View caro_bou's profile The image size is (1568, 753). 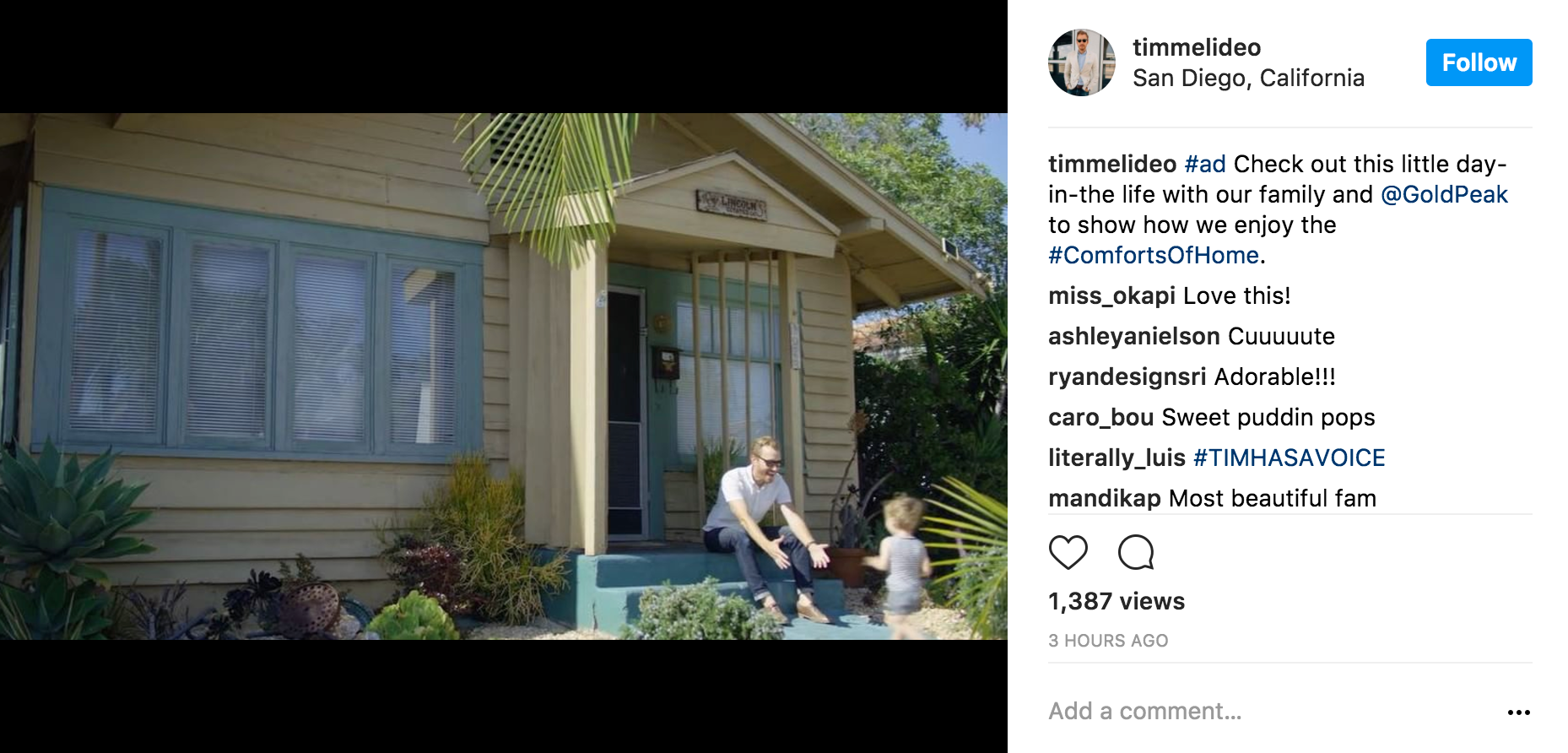[x=1100, y=417]
